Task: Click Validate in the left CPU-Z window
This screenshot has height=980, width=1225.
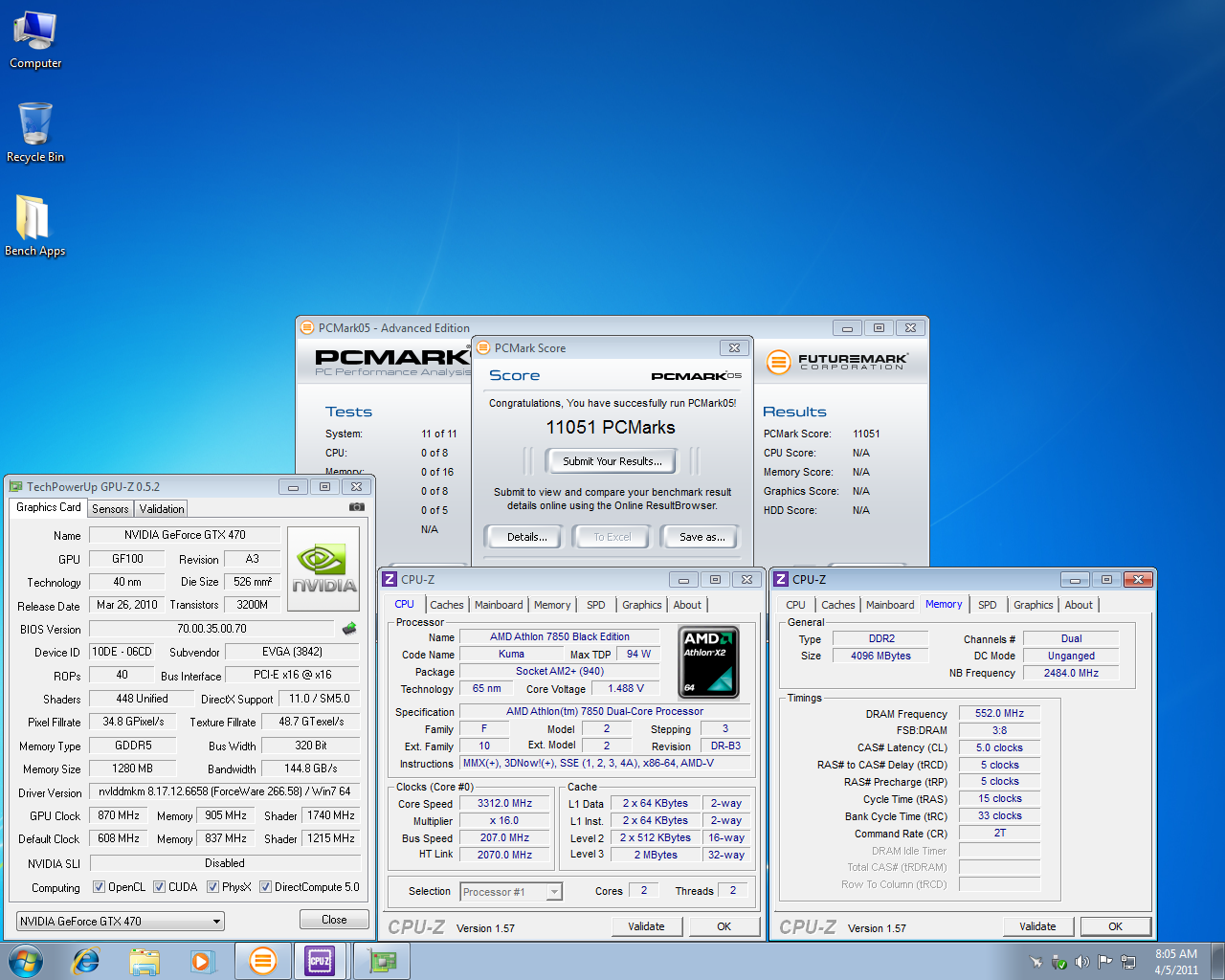Action: click(x=646, y=926)
